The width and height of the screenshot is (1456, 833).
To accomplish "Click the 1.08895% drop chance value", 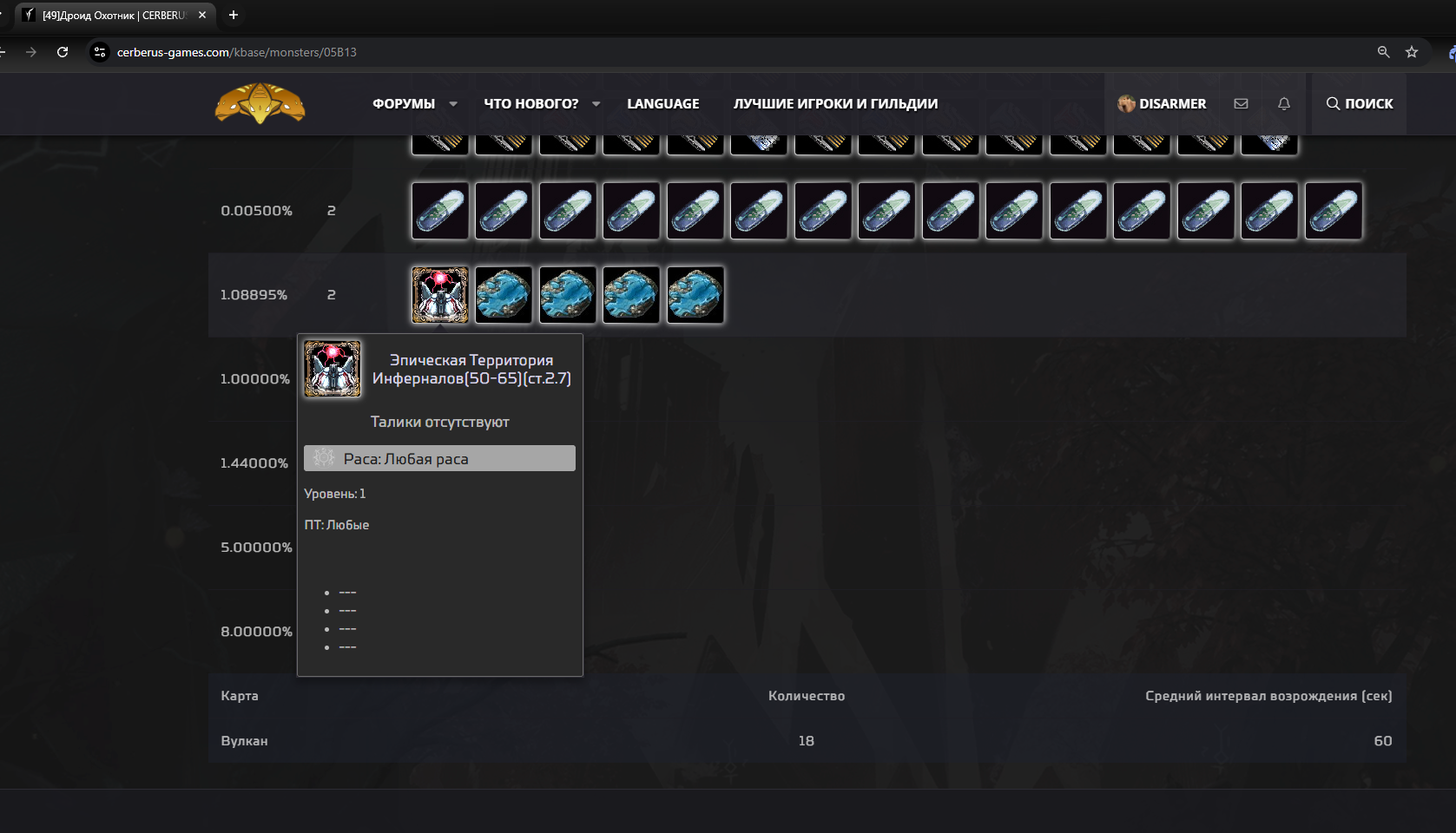I will (254, 295).
